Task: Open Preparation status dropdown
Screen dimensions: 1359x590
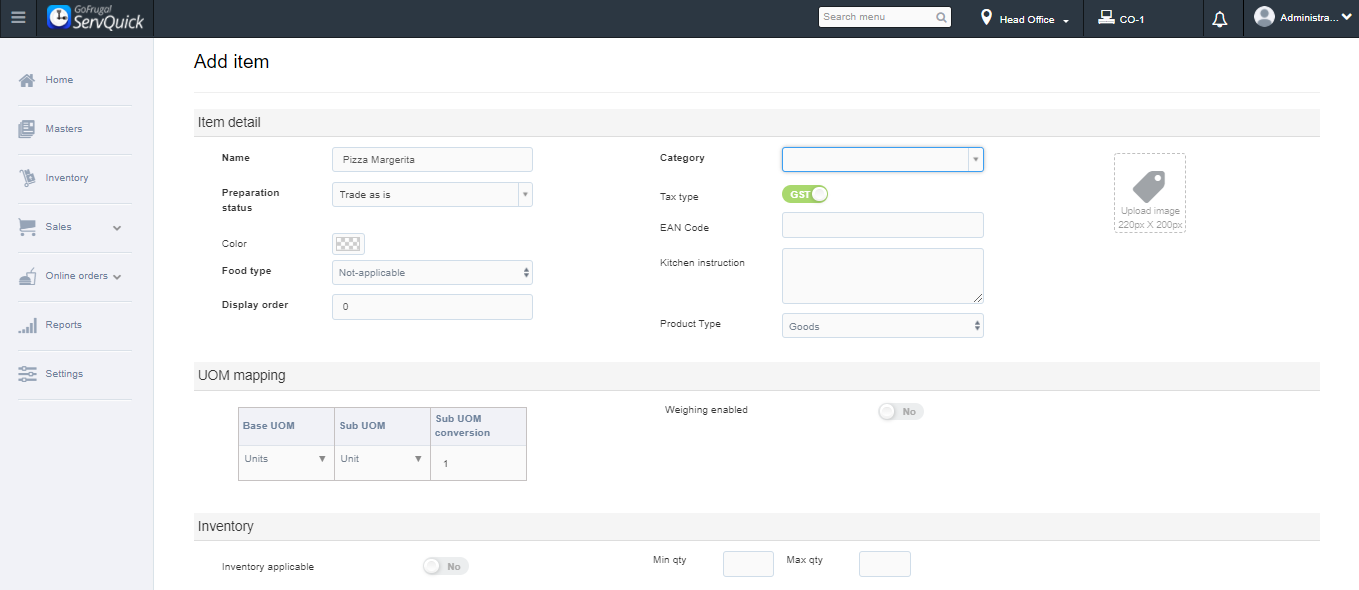Action: (432, 194)
